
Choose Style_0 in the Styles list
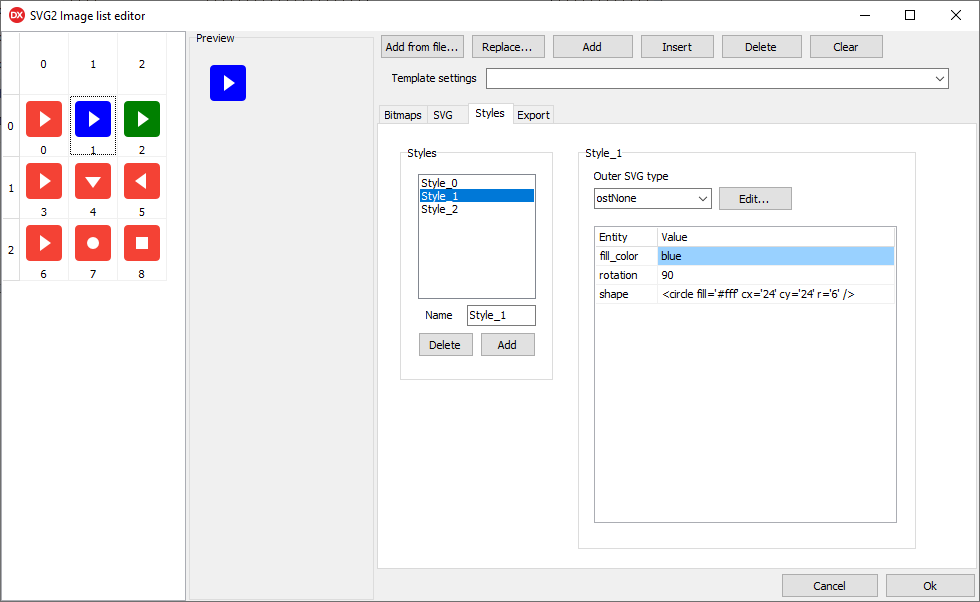tap(440, 183)
